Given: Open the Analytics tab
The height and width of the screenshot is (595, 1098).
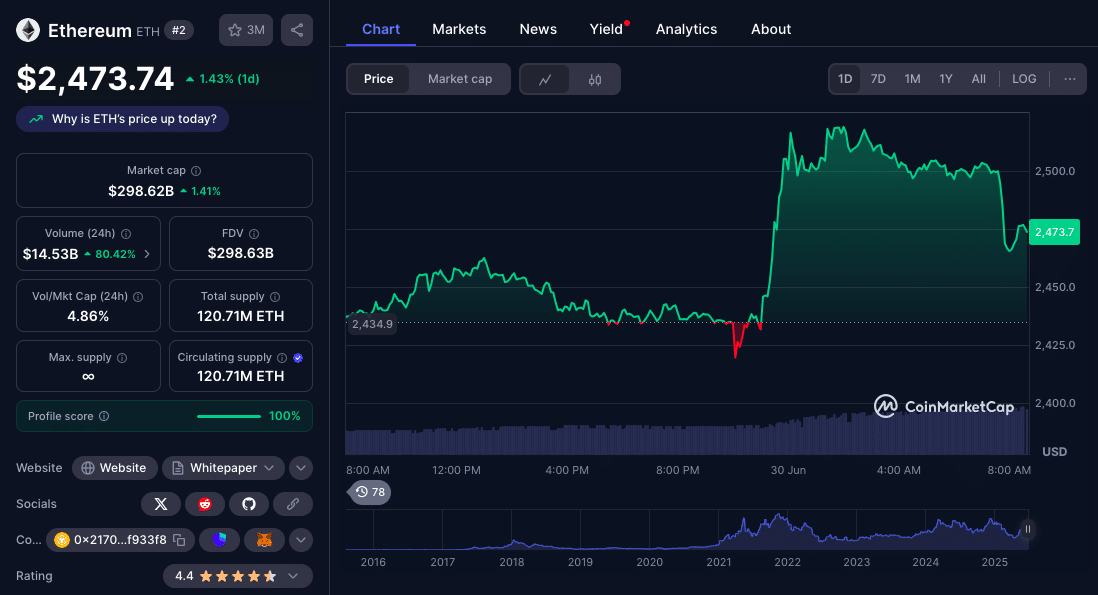Looking at the screenshot, I should [x=686, y=29].
